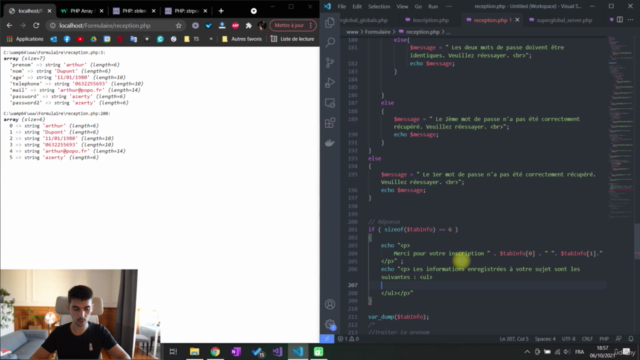
Task: Open the Remote Explorer view
Action: pos(330,102)
